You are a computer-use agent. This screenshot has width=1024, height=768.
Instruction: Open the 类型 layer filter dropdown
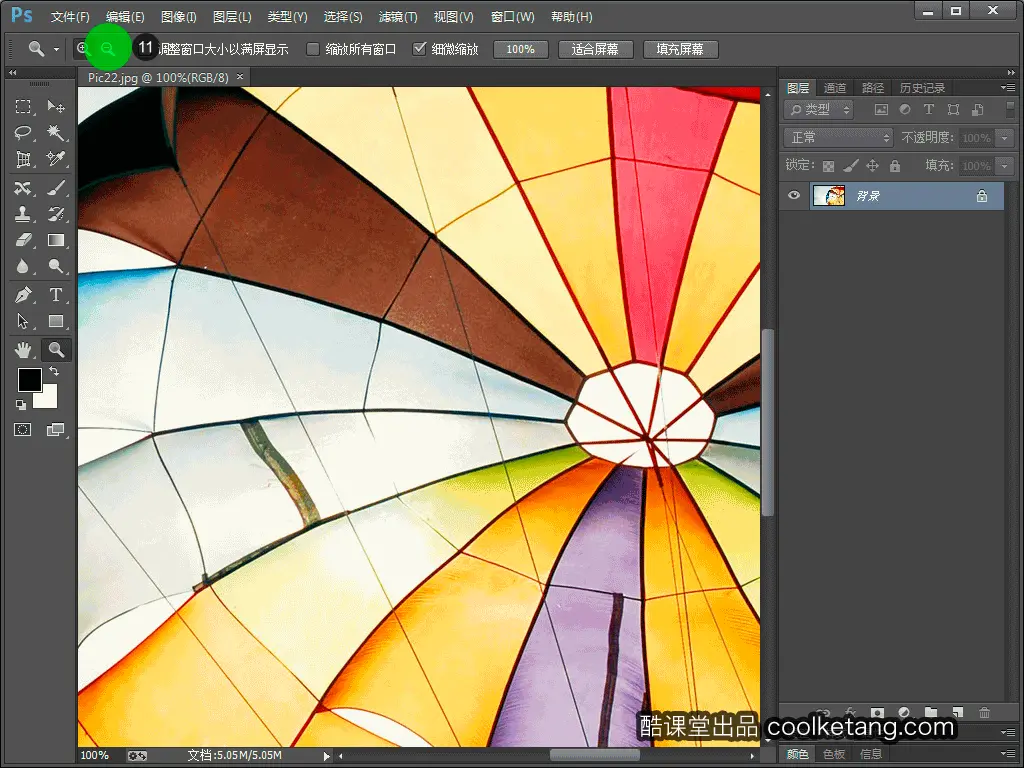[x=819, y=110]
